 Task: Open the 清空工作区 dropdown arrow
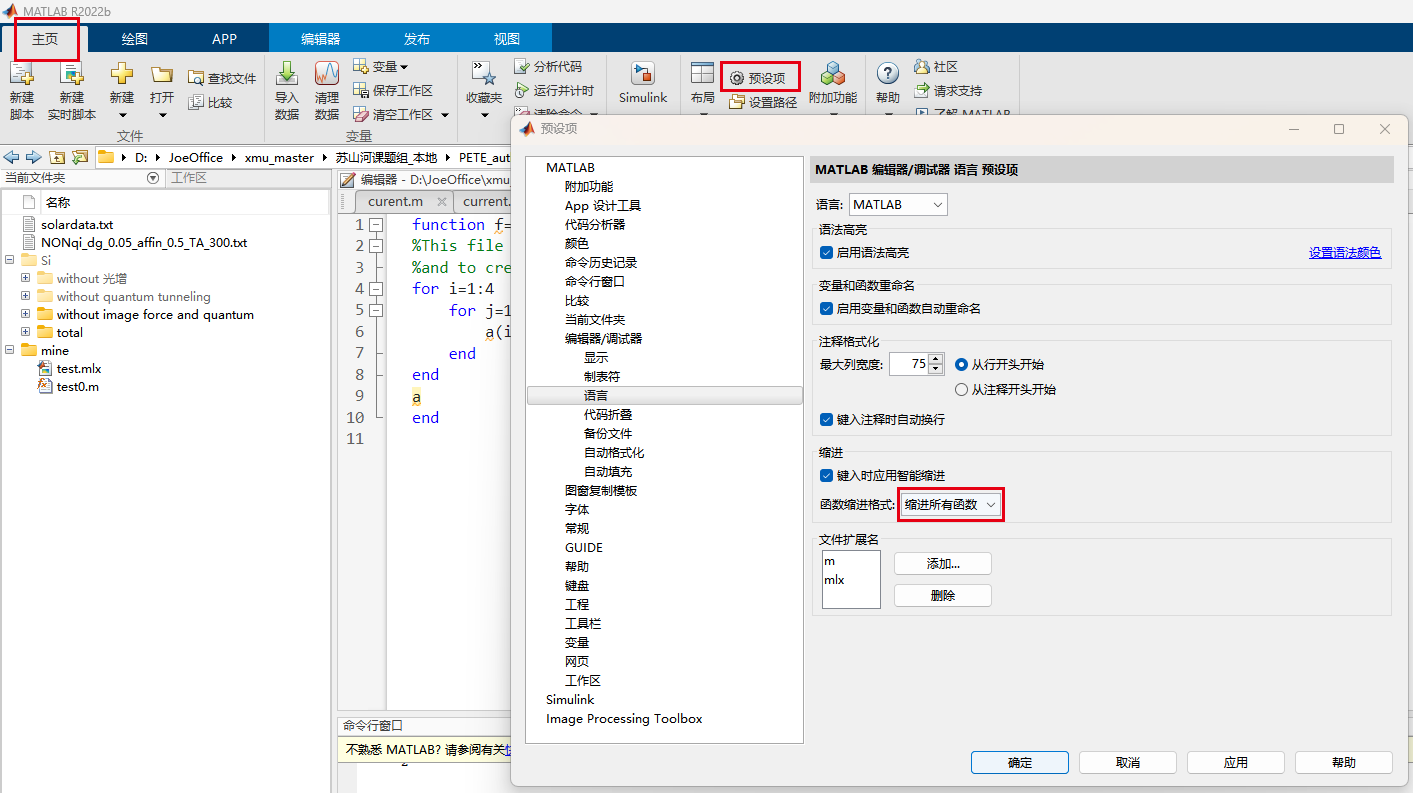point(445,115)
